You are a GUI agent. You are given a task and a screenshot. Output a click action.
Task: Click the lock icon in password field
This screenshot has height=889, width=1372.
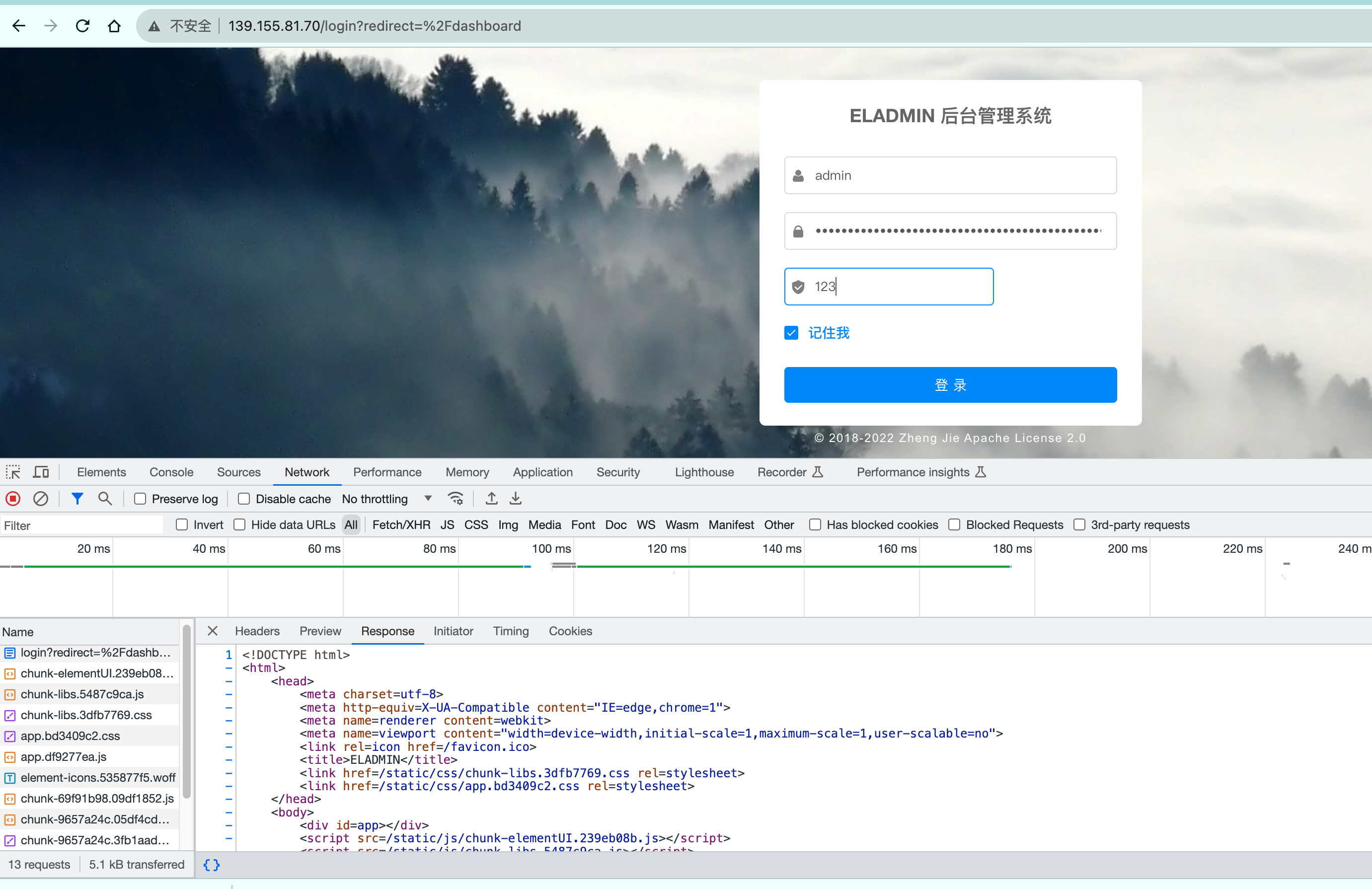[x=798, y=231]
